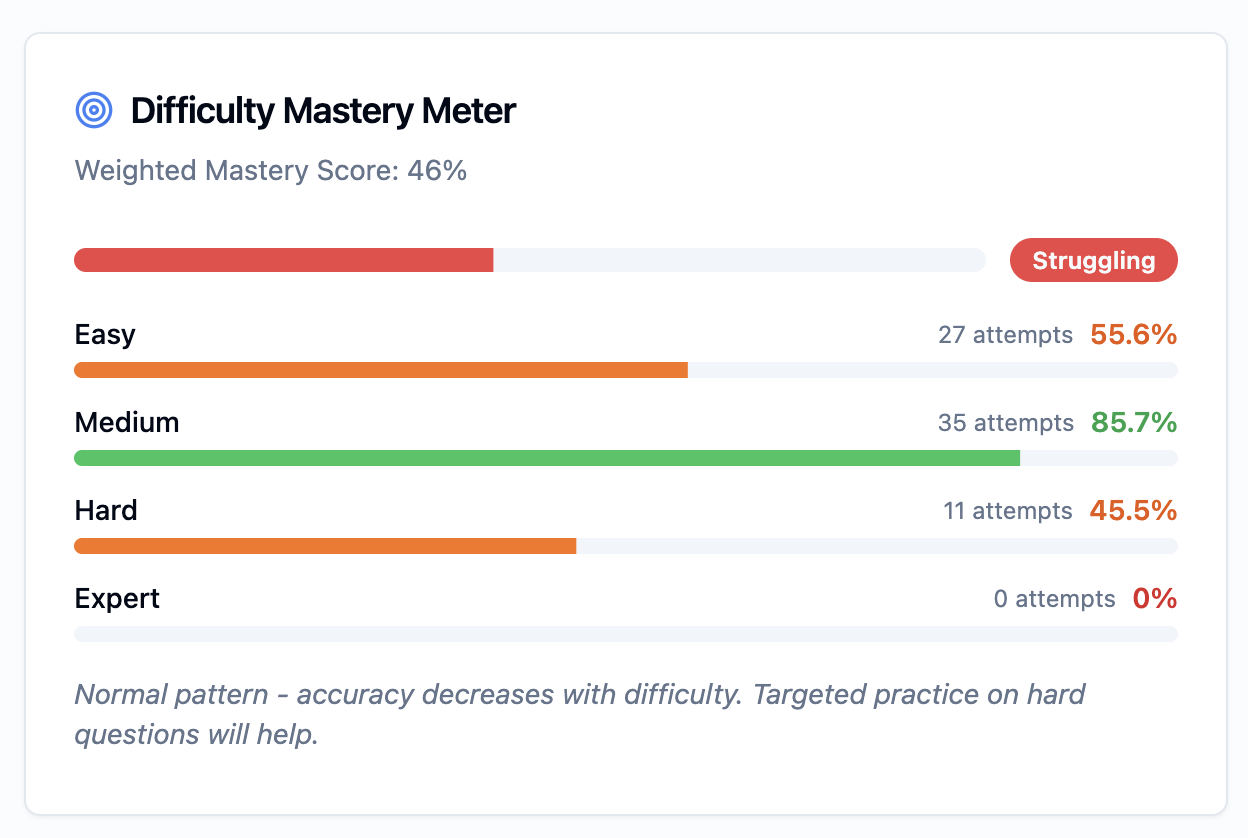Click the 85.7% Medium accuracy value
1248x838 pixels.
1134,422
